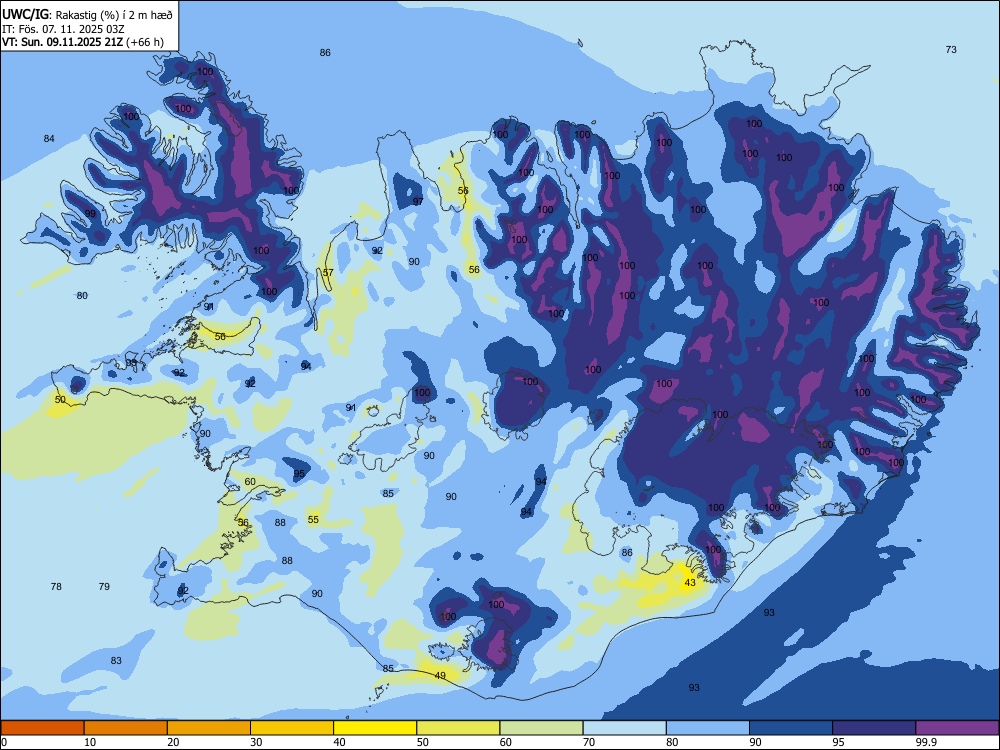Viewport: 1000px width, 750px height.
Task: Click the value 55 in the southwest interior
Action: tap(313, 519)
